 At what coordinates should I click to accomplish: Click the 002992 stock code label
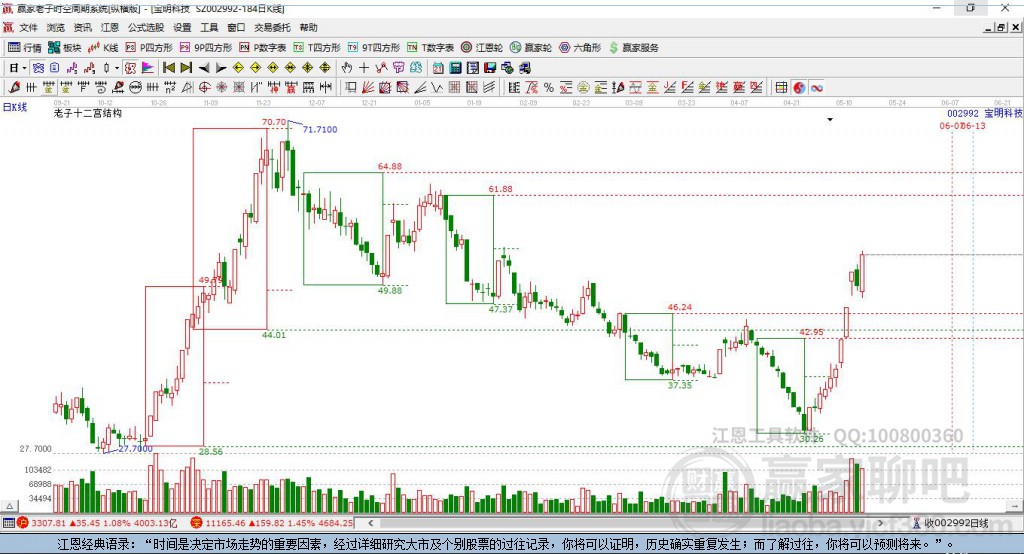click(963, 114)
